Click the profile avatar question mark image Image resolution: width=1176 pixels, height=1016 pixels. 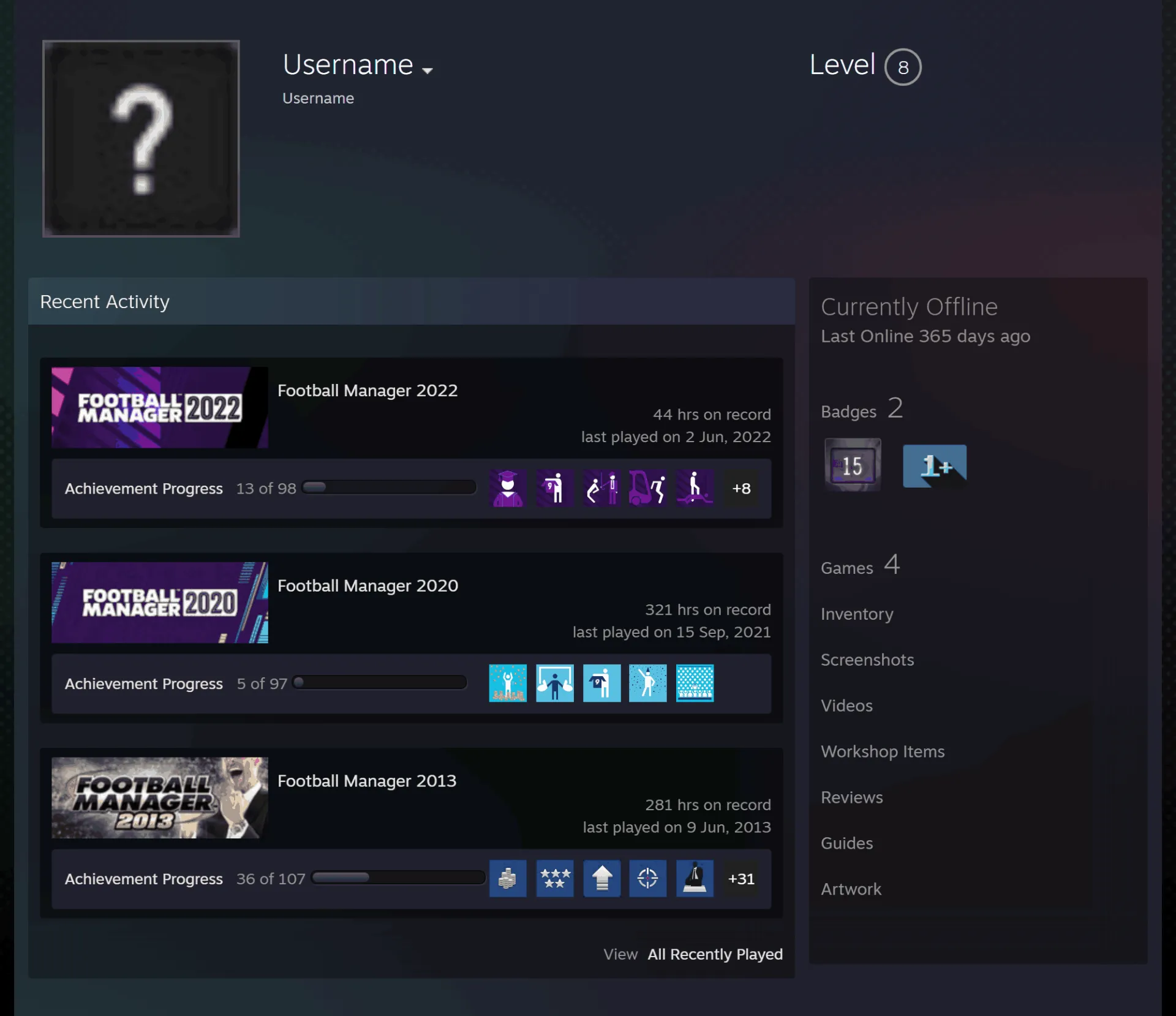click(x=141, y=138)
